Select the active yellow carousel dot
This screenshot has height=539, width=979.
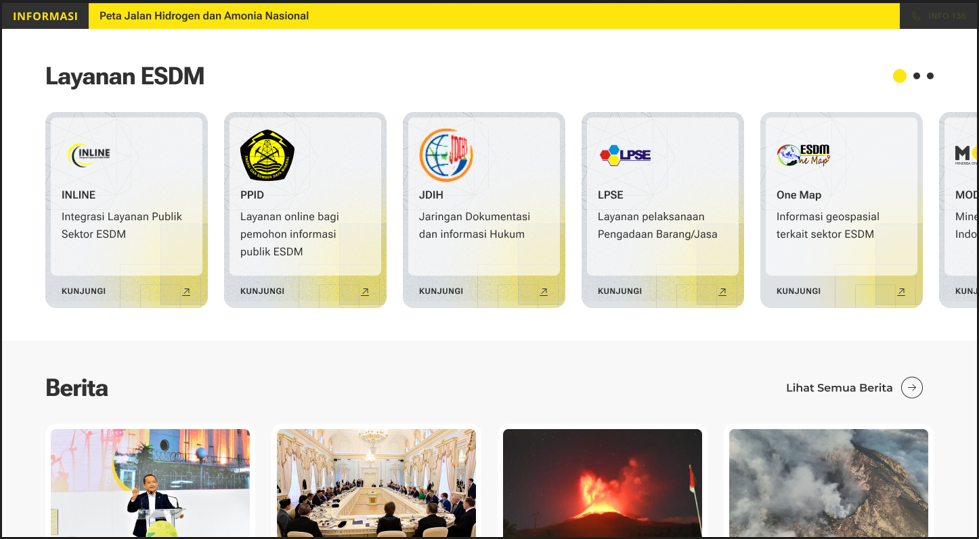pos(899,76)
